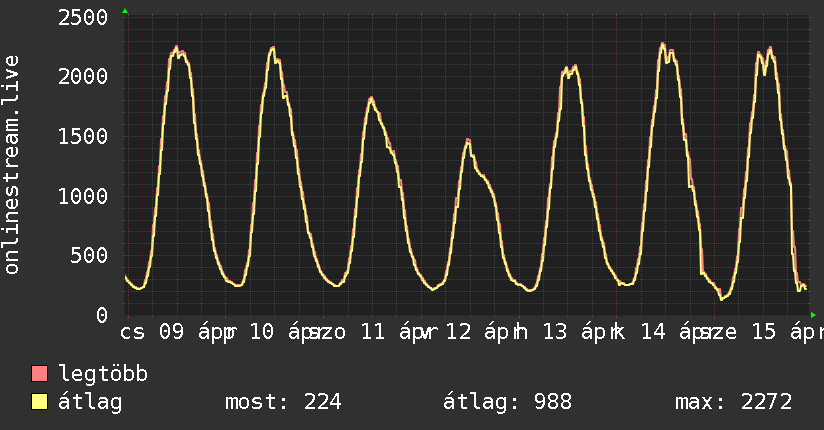
Task: Click the '09 ápr' date label
Action: click(x=198, y=332)
